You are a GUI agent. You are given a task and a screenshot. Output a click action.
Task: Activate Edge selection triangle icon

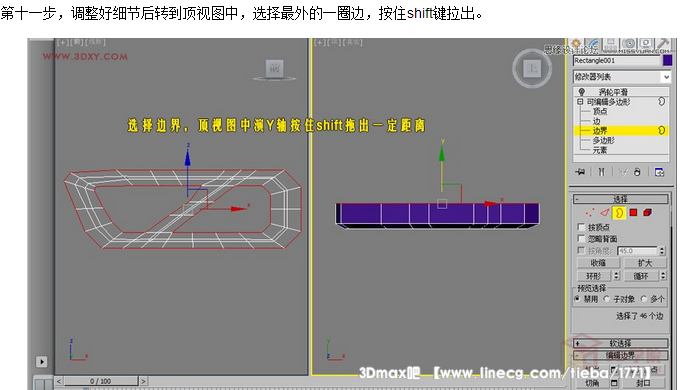tap(605, 213)
